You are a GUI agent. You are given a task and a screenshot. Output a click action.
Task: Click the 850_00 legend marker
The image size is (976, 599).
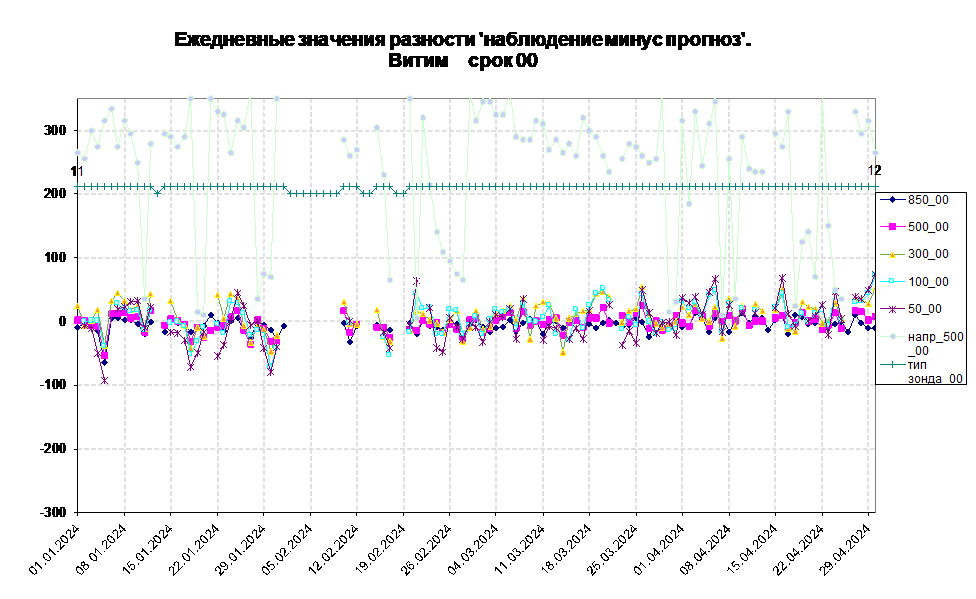(x=892, y=200)
